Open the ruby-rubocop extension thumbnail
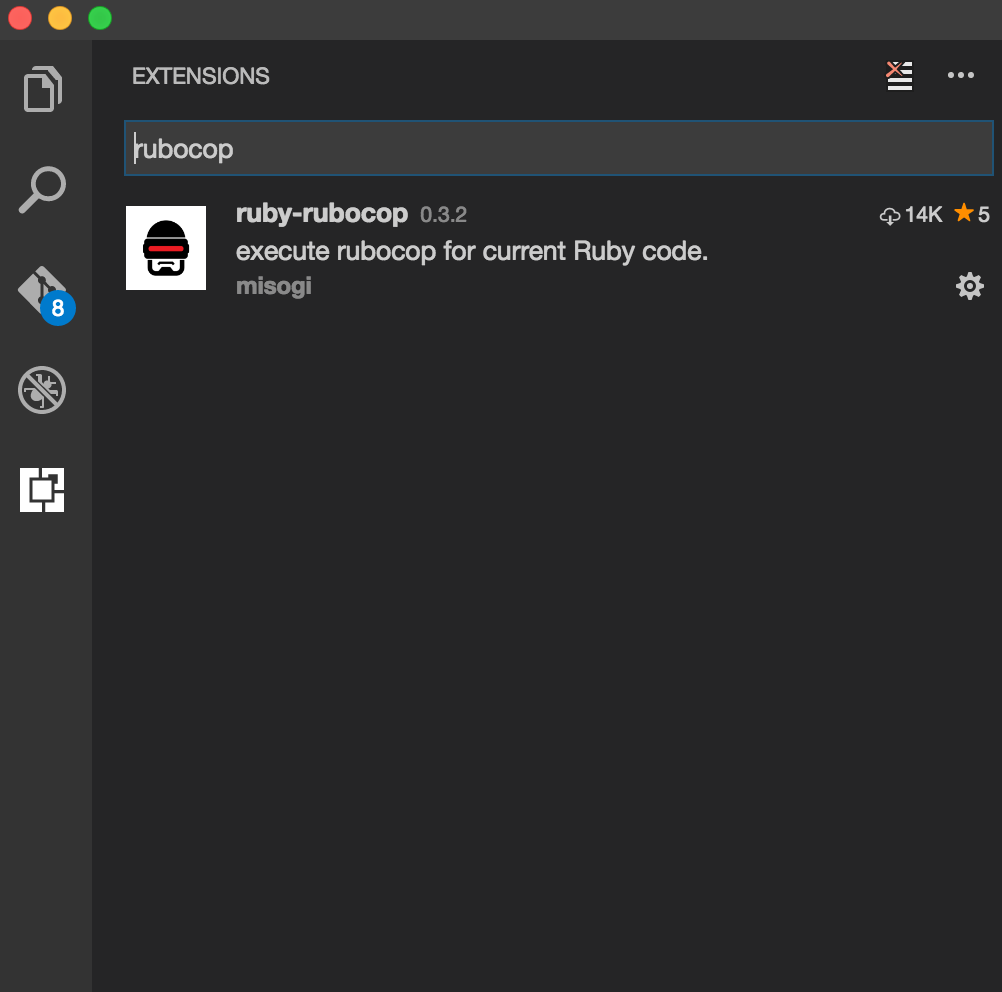Image resolution: width=1002 pixels, height=992 pixels. click(166, 248)
